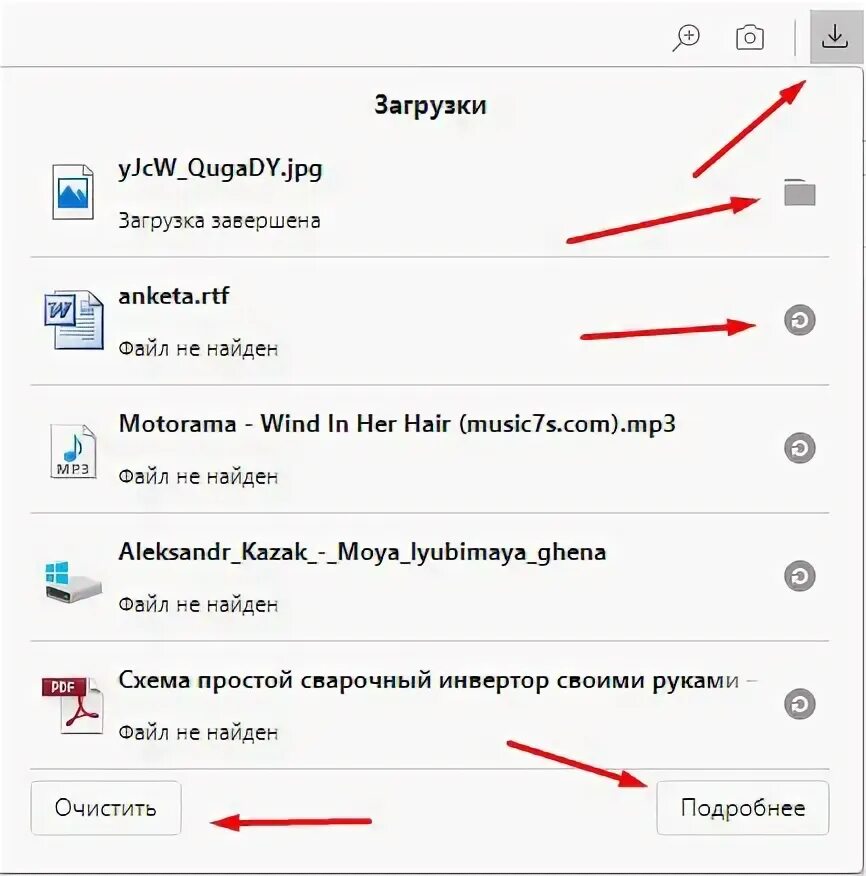Select Aleksandr_Kazak_-_Moya_lyubimaya_ghena entry
The width and height of the screenshot is (866, 876).
click(429, 577)
